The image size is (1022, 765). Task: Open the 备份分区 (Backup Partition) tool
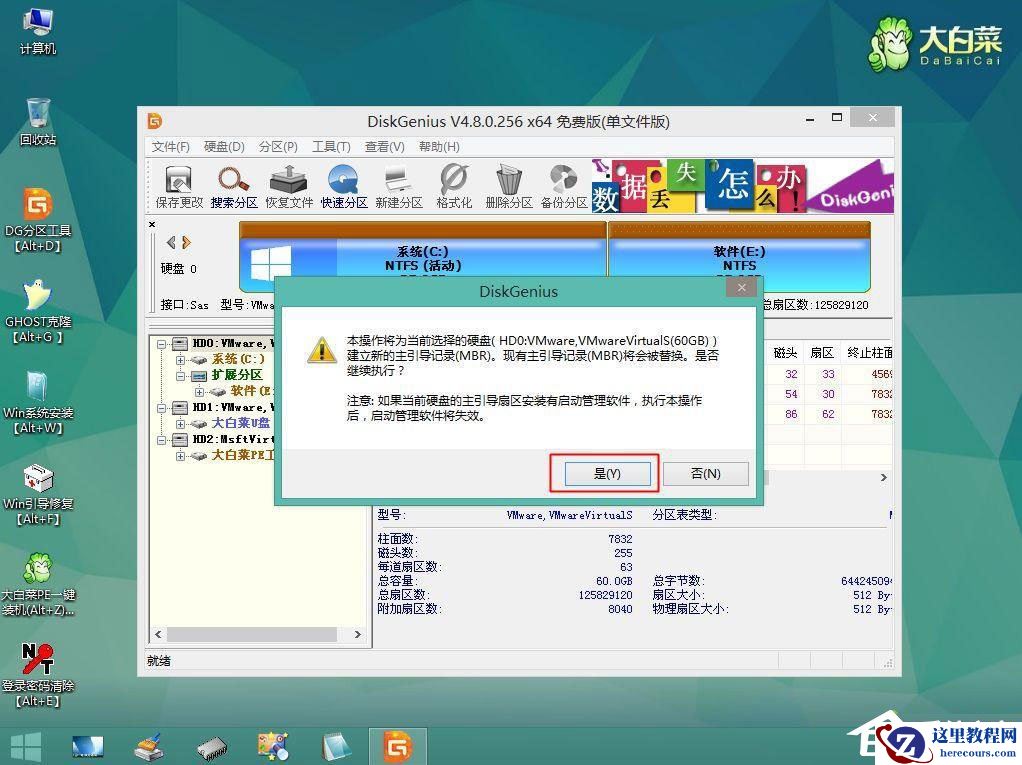click(562, 183)
